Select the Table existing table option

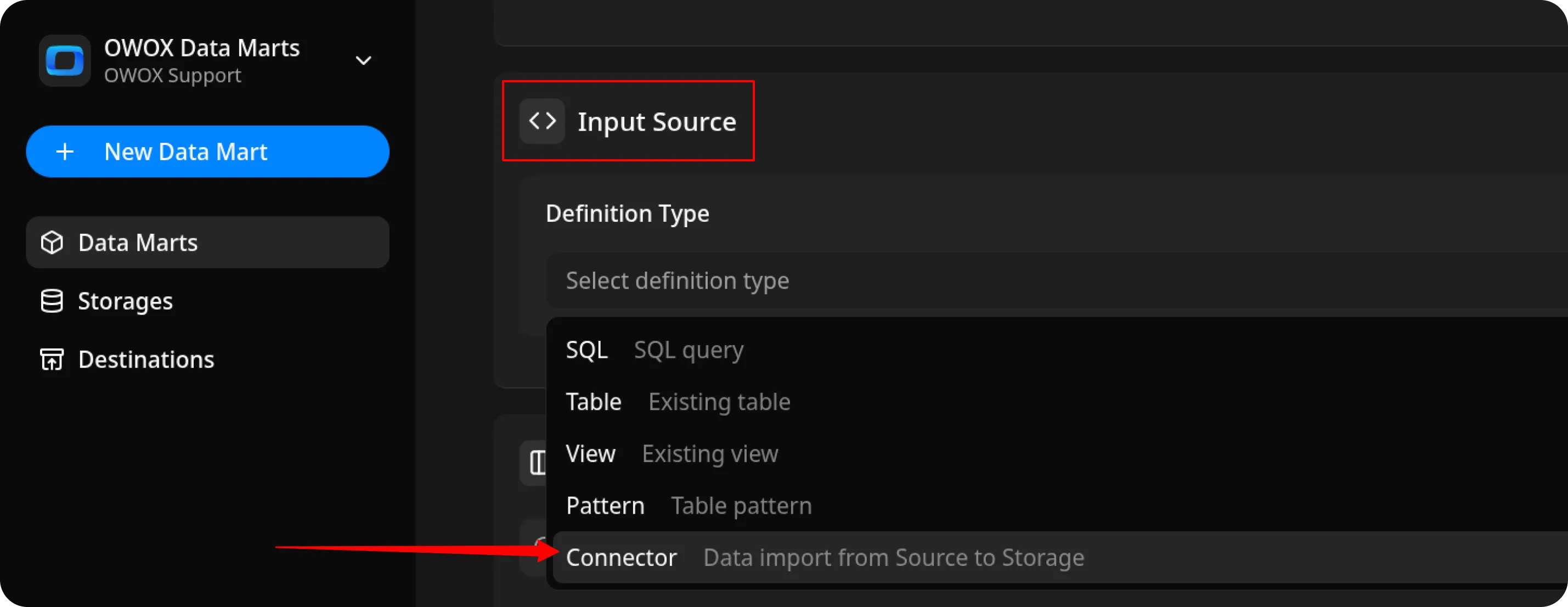678,402
